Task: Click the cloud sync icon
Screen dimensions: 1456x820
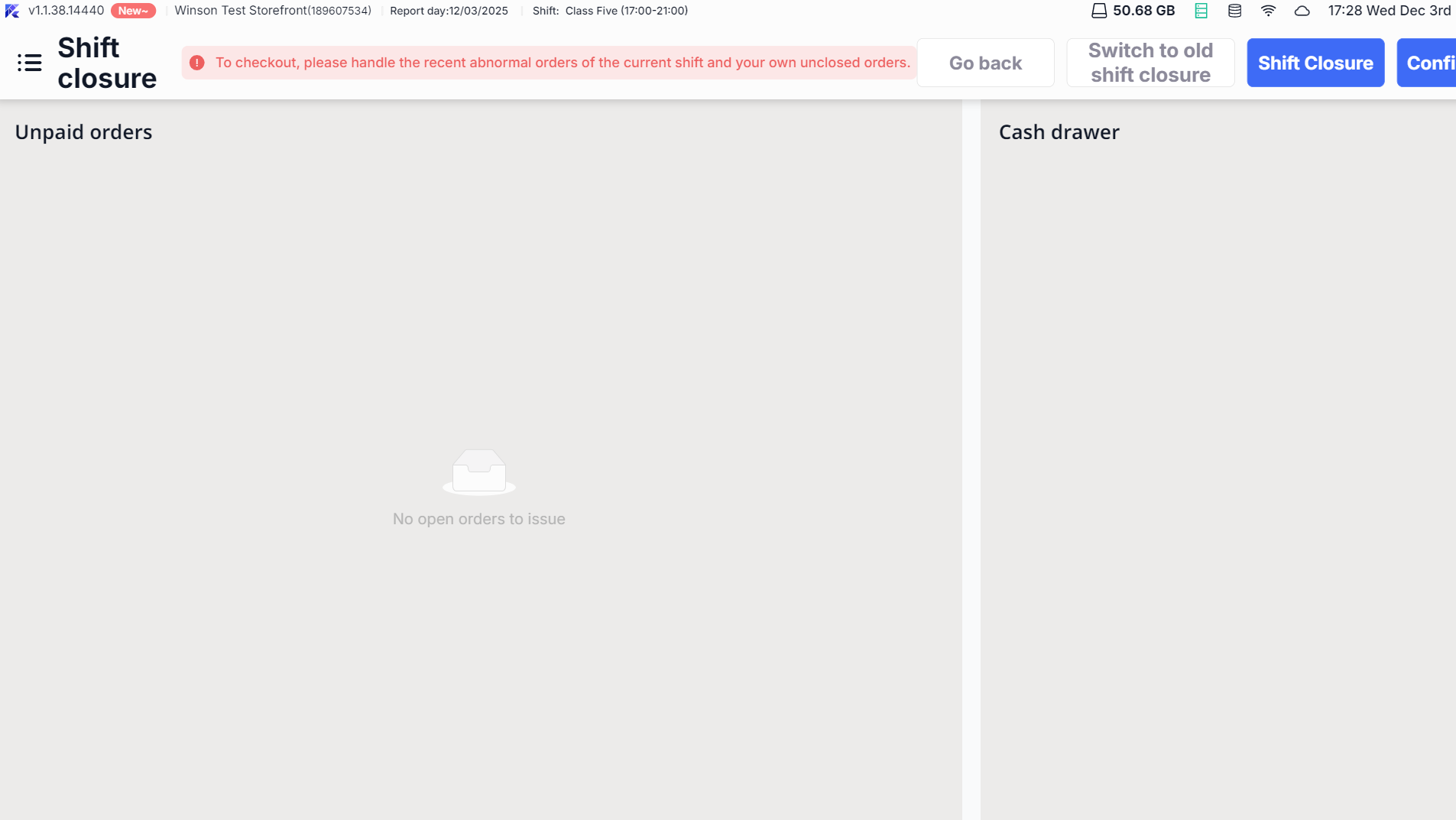Action: pos(1302,11)
